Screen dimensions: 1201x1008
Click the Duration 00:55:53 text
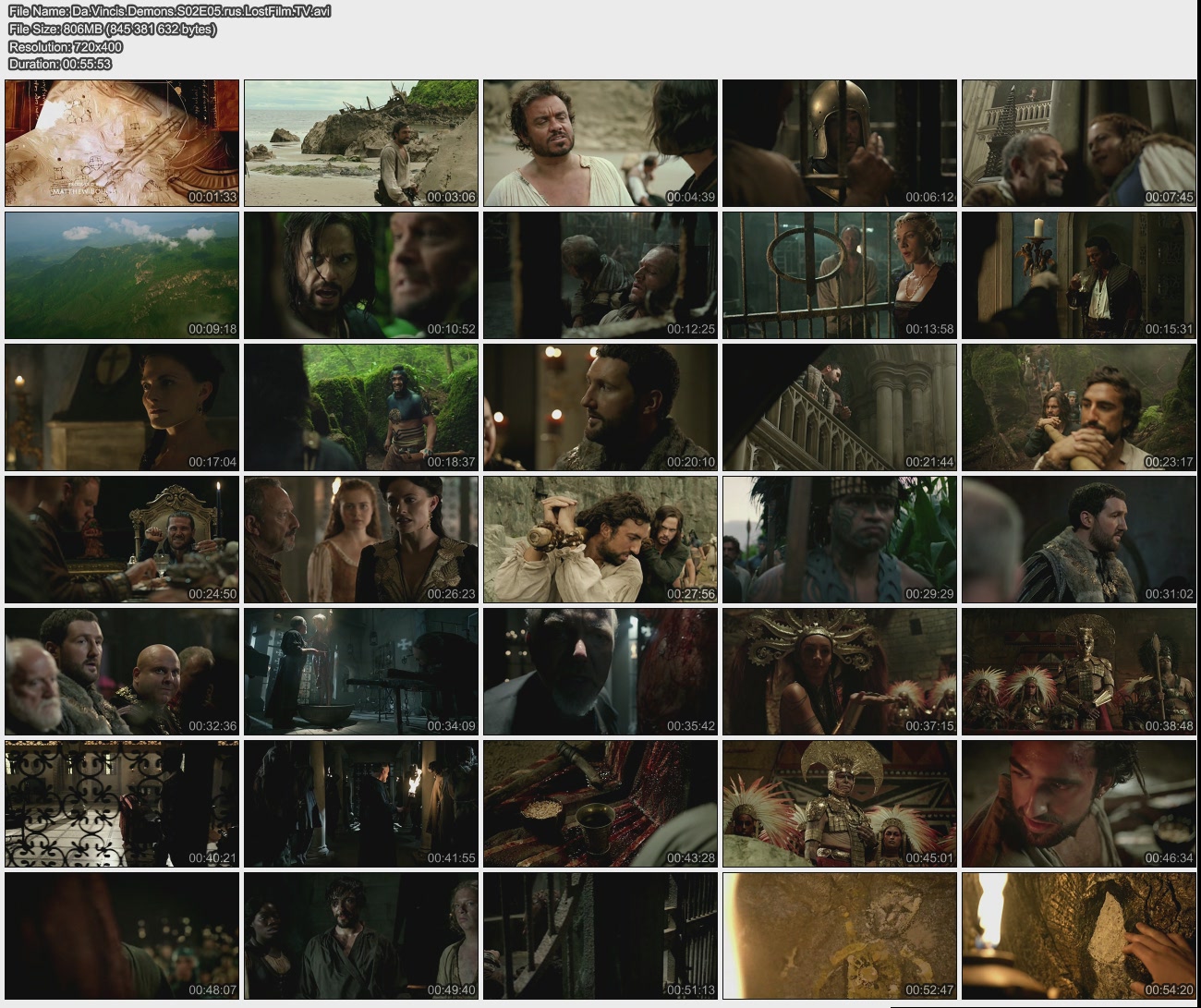pyautogui.click(x=60, y=64)
